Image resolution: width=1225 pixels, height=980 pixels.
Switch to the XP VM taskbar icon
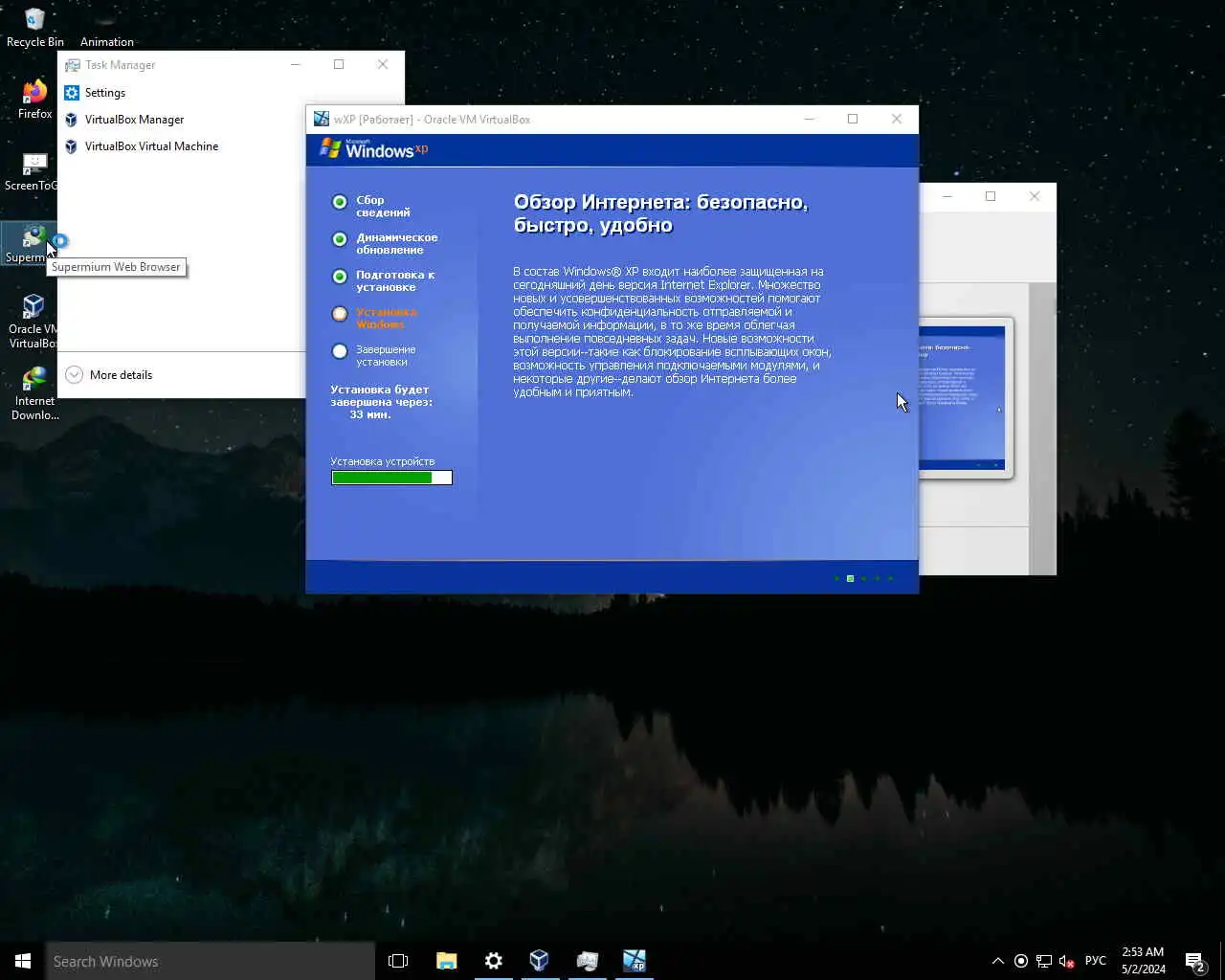pos(634,961)
